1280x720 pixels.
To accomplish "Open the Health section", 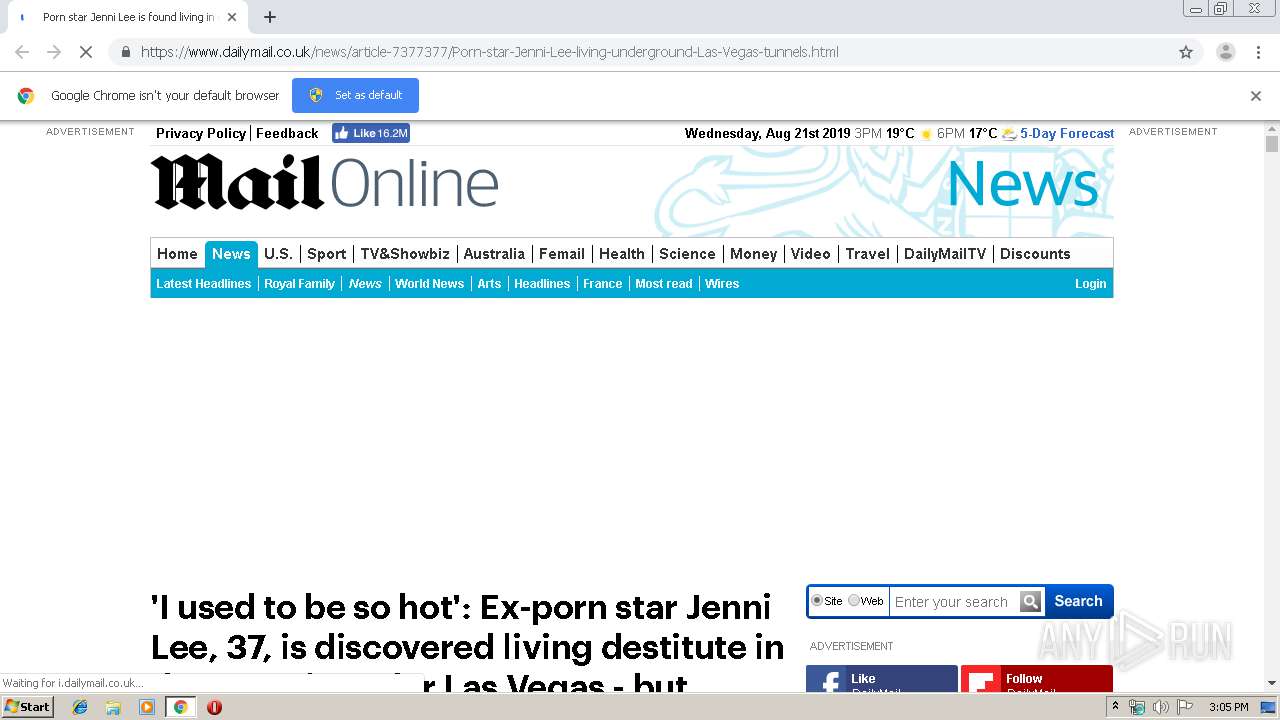I will coord(622,254).
